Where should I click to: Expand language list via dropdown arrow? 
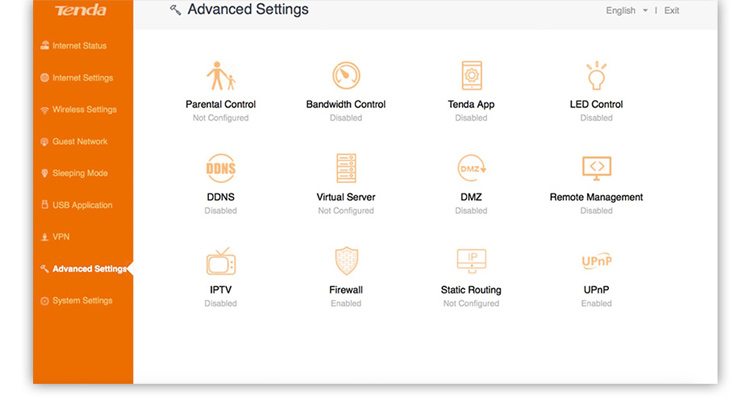point(645,11)
